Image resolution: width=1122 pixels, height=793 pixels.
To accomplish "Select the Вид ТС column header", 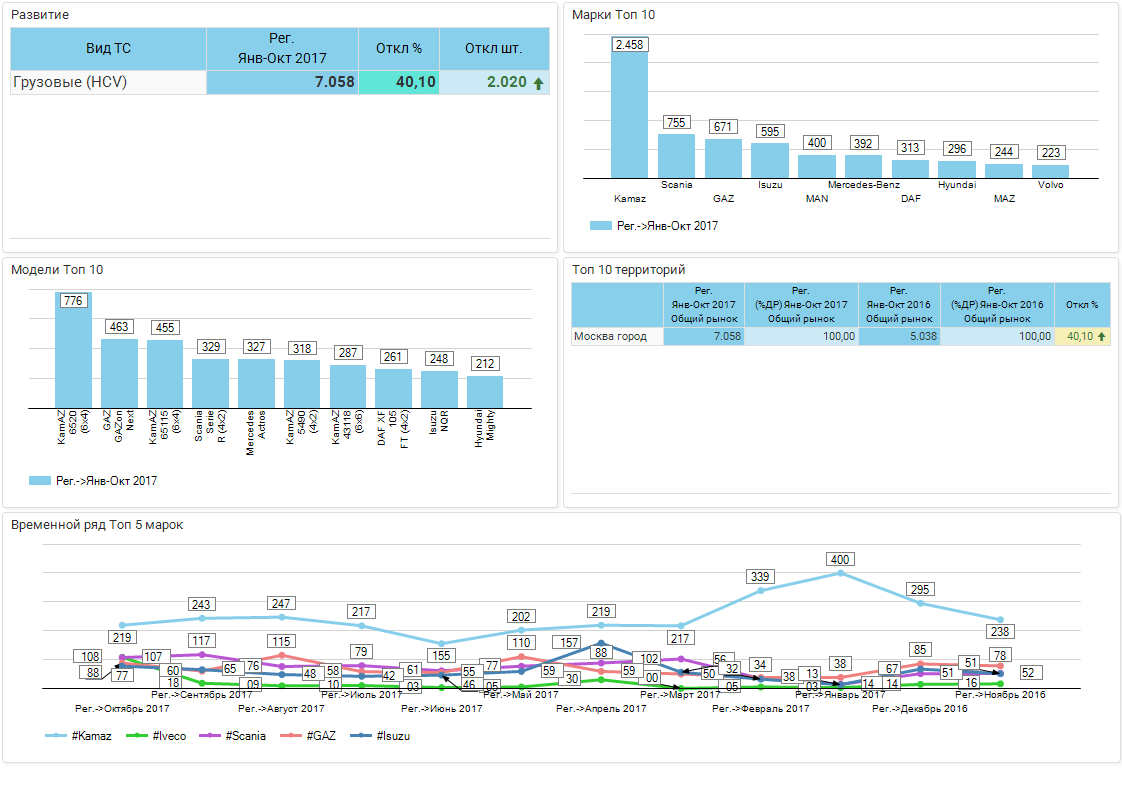I will 109,49.
